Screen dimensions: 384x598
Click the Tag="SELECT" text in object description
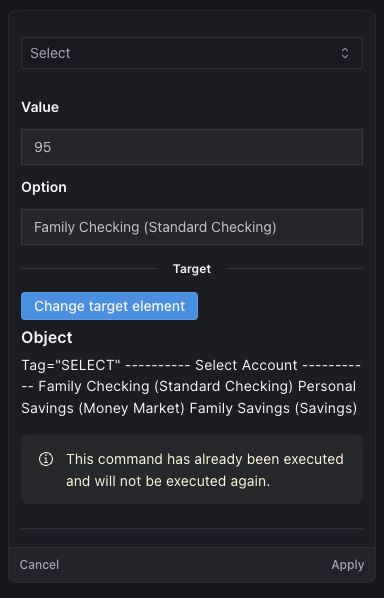[x=71, y=365]
